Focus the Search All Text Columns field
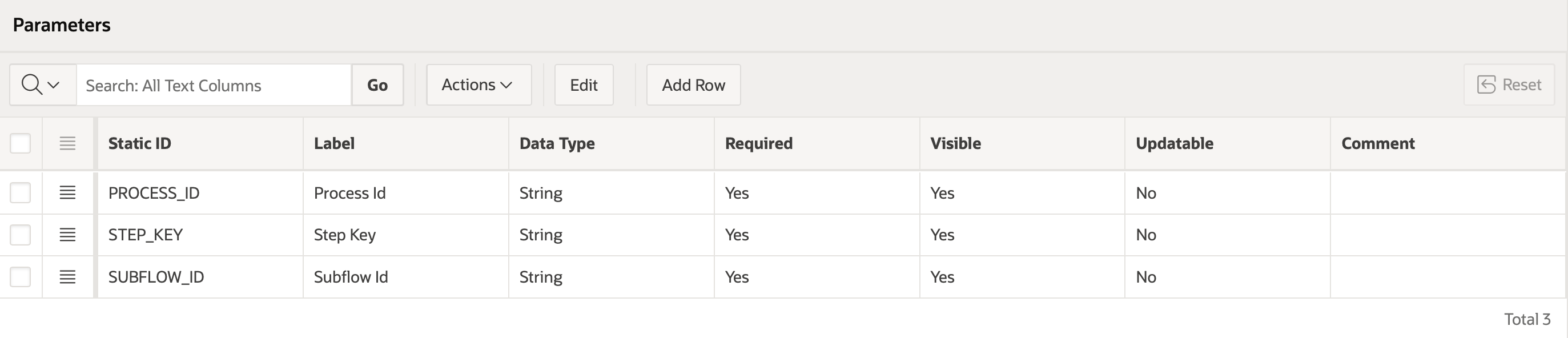This screenshot has height=338, width=1568. [214, 84]
